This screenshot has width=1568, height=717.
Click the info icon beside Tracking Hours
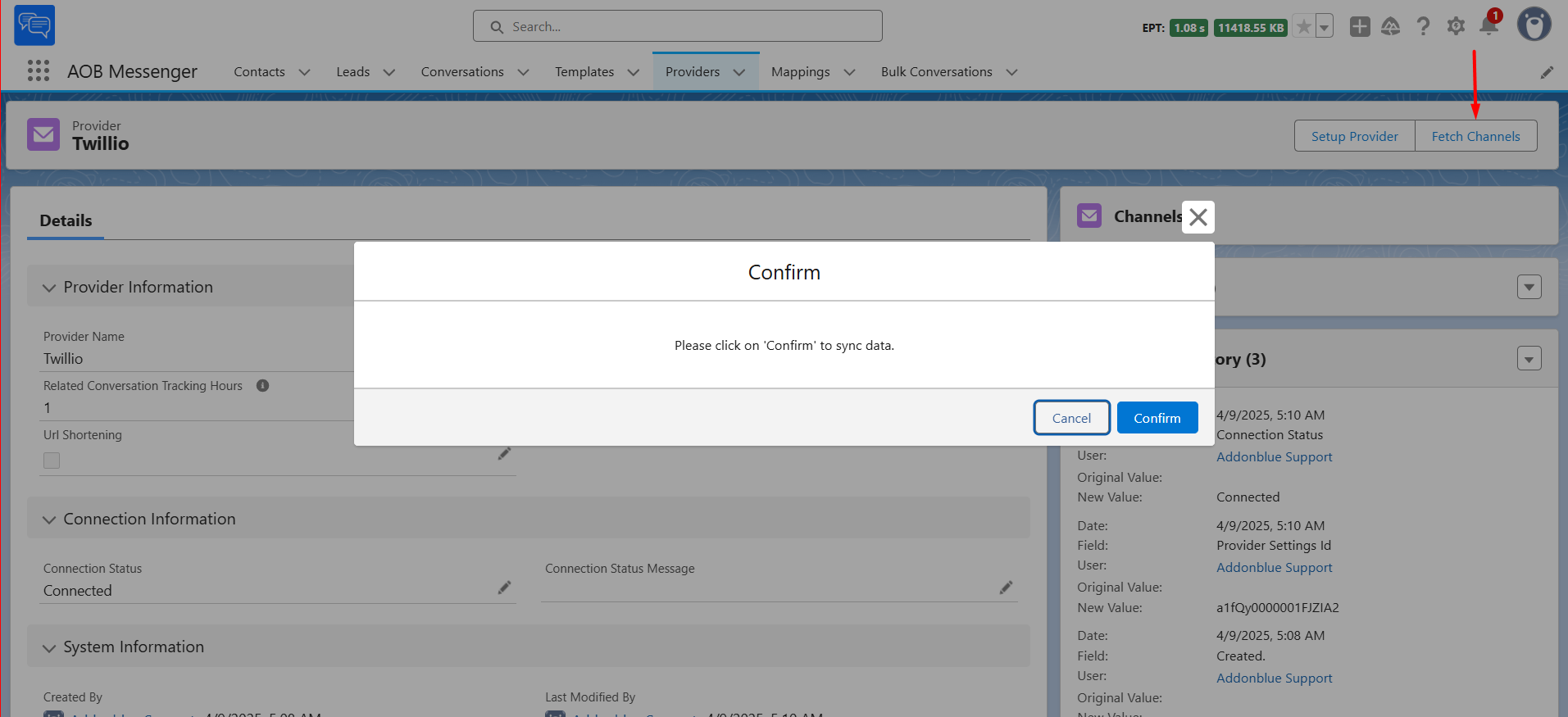pos(262,385)
